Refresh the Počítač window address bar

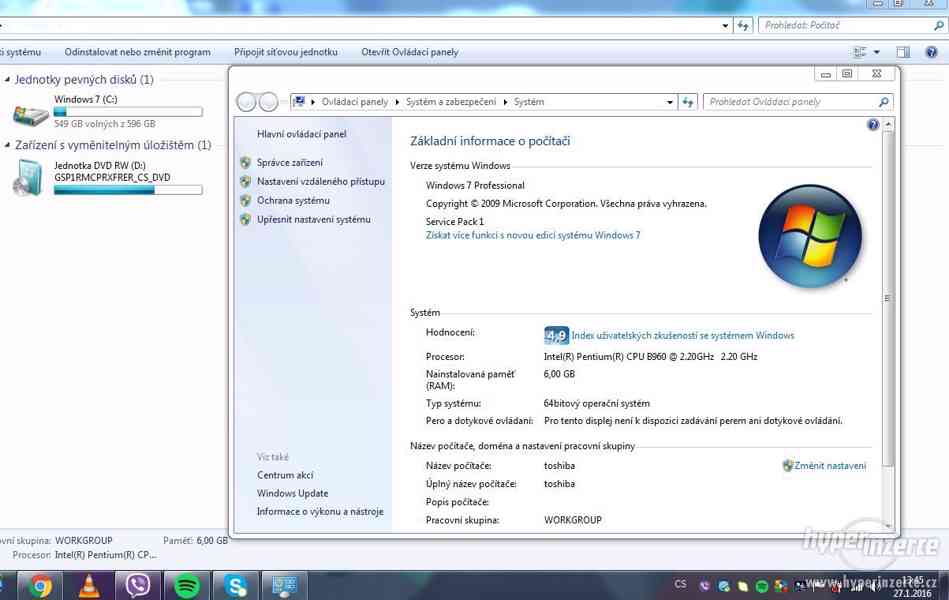pos(743,25)
